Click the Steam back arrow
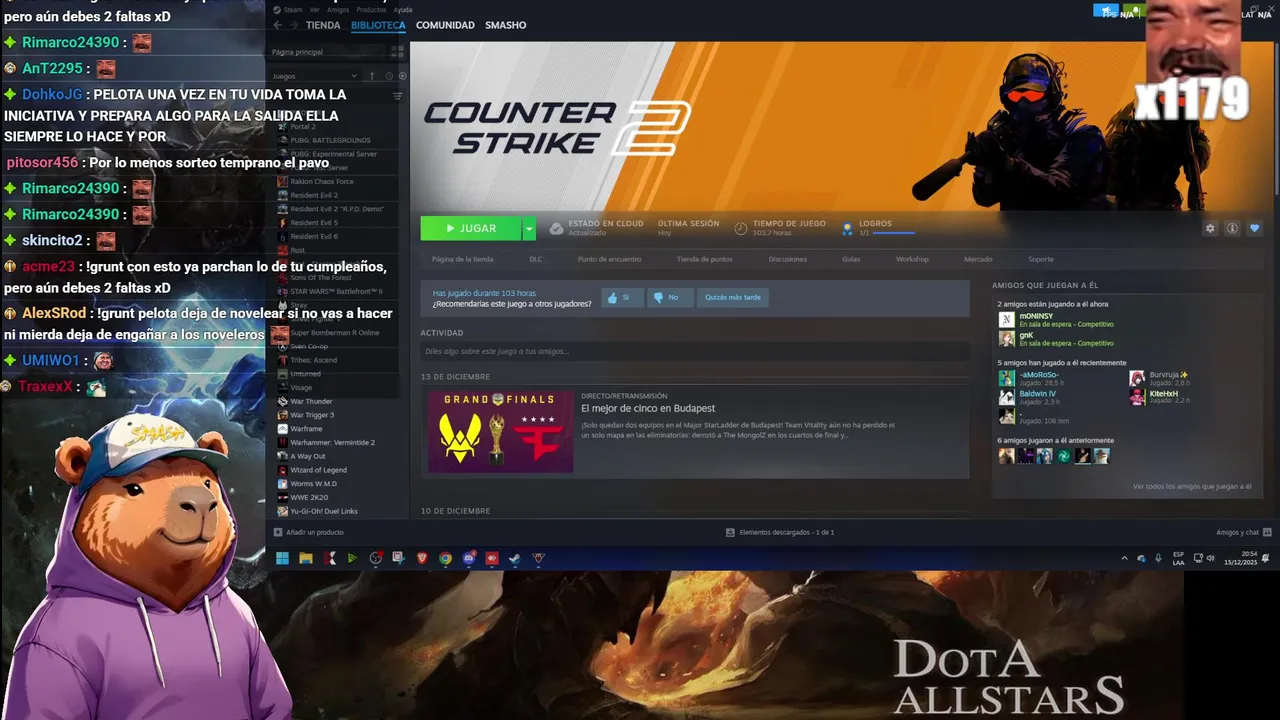1280x720 pixels. [277, 25]
